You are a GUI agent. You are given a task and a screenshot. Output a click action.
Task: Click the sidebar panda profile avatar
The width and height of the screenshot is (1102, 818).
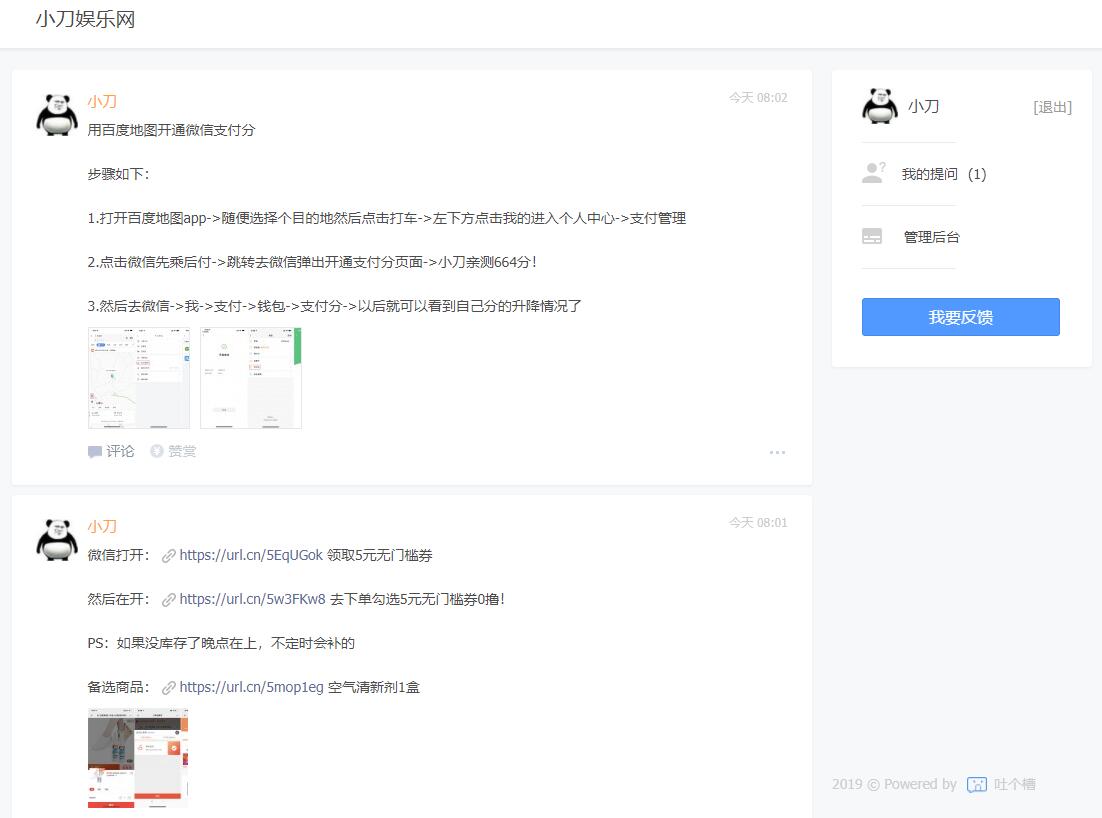click(880, 106)
